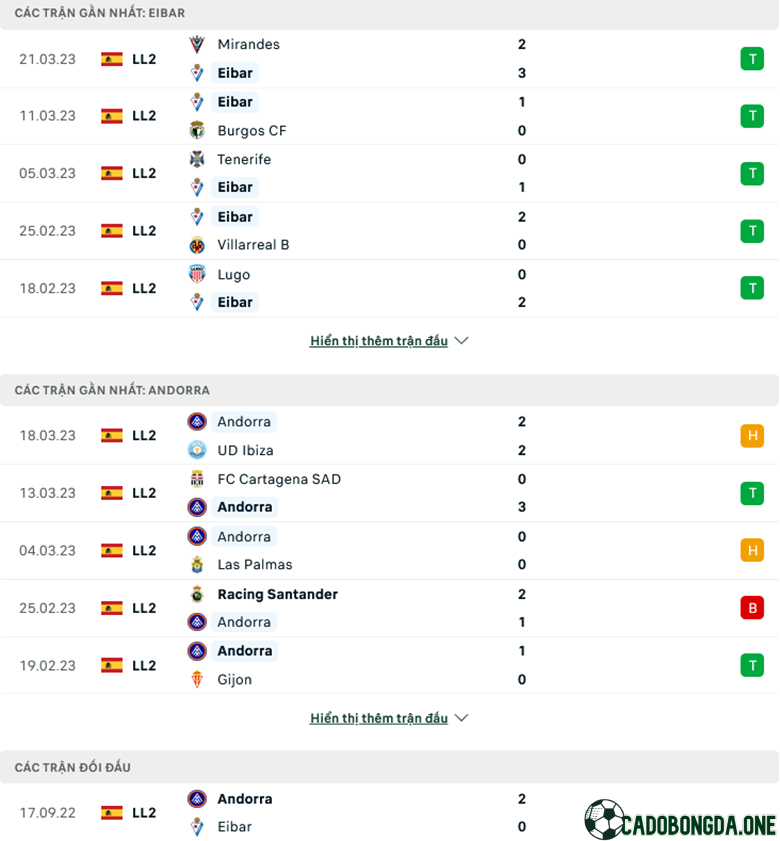
Task: Click the Villarreal B yellow crest
Action: pos(197,245)
